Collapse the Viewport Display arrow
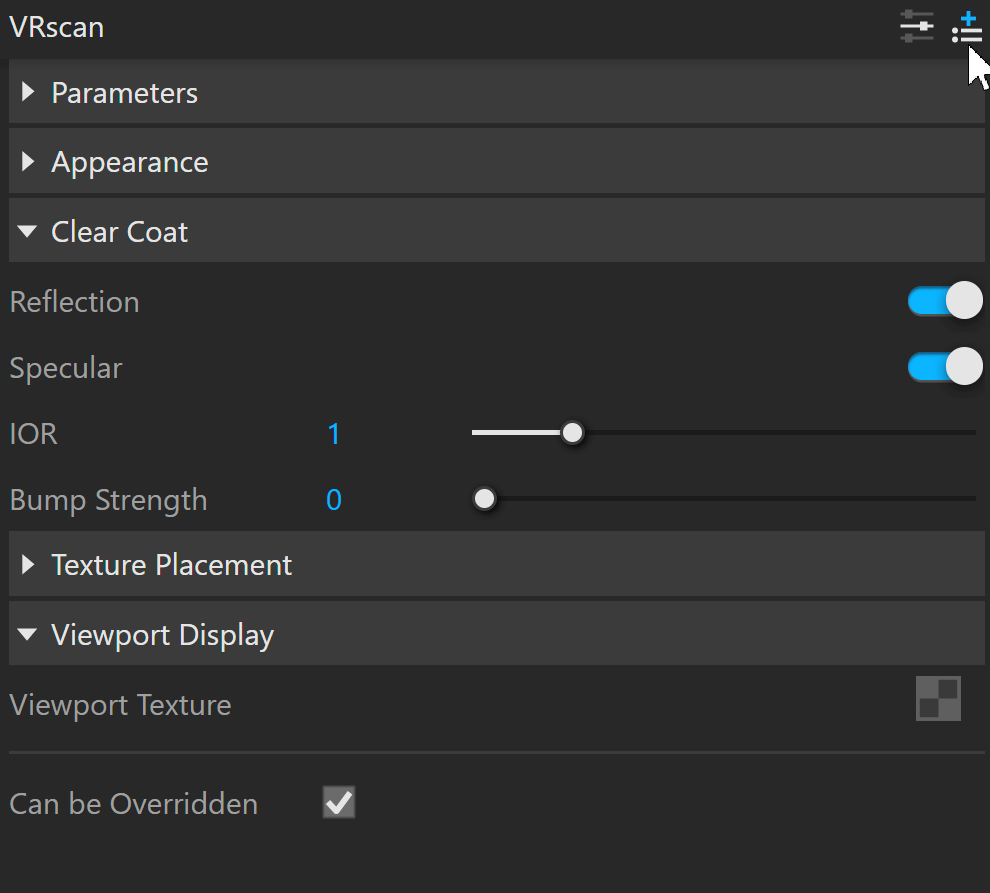 tap(27, 633)
